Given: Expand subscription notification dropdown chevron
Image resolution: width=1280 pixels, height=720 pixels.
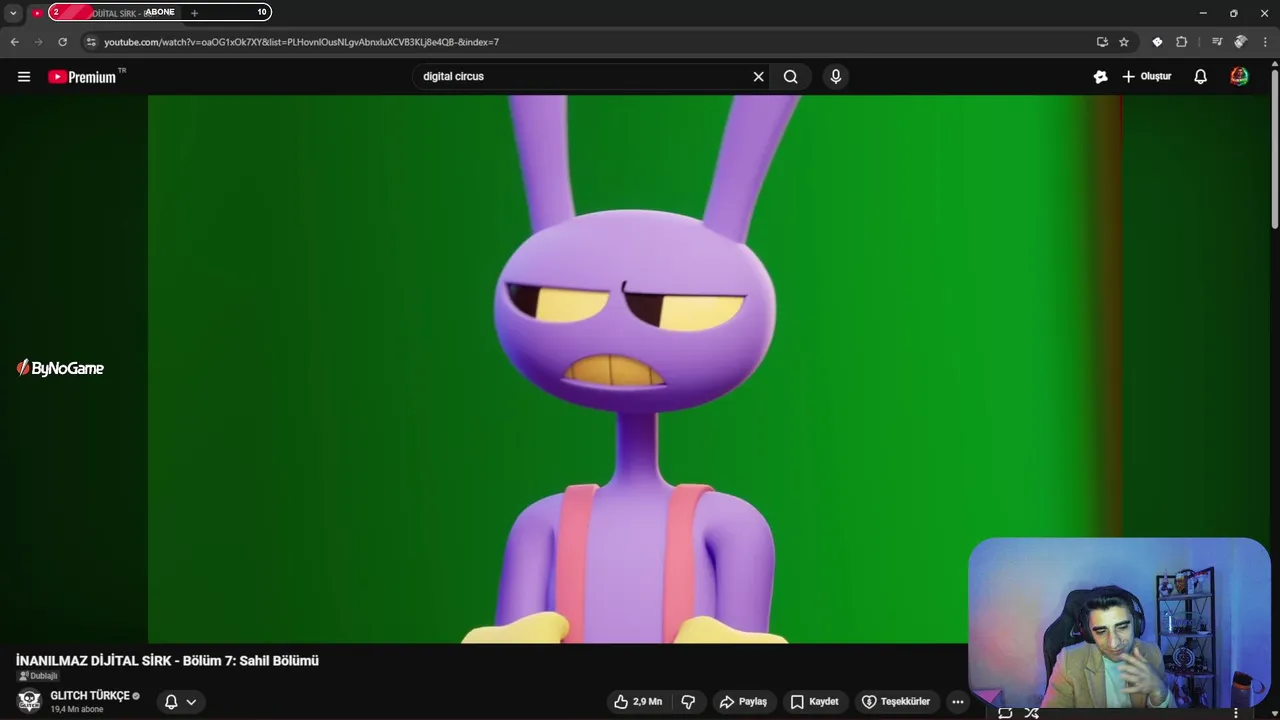Looking at the screenshot, I should coord(191,702).
